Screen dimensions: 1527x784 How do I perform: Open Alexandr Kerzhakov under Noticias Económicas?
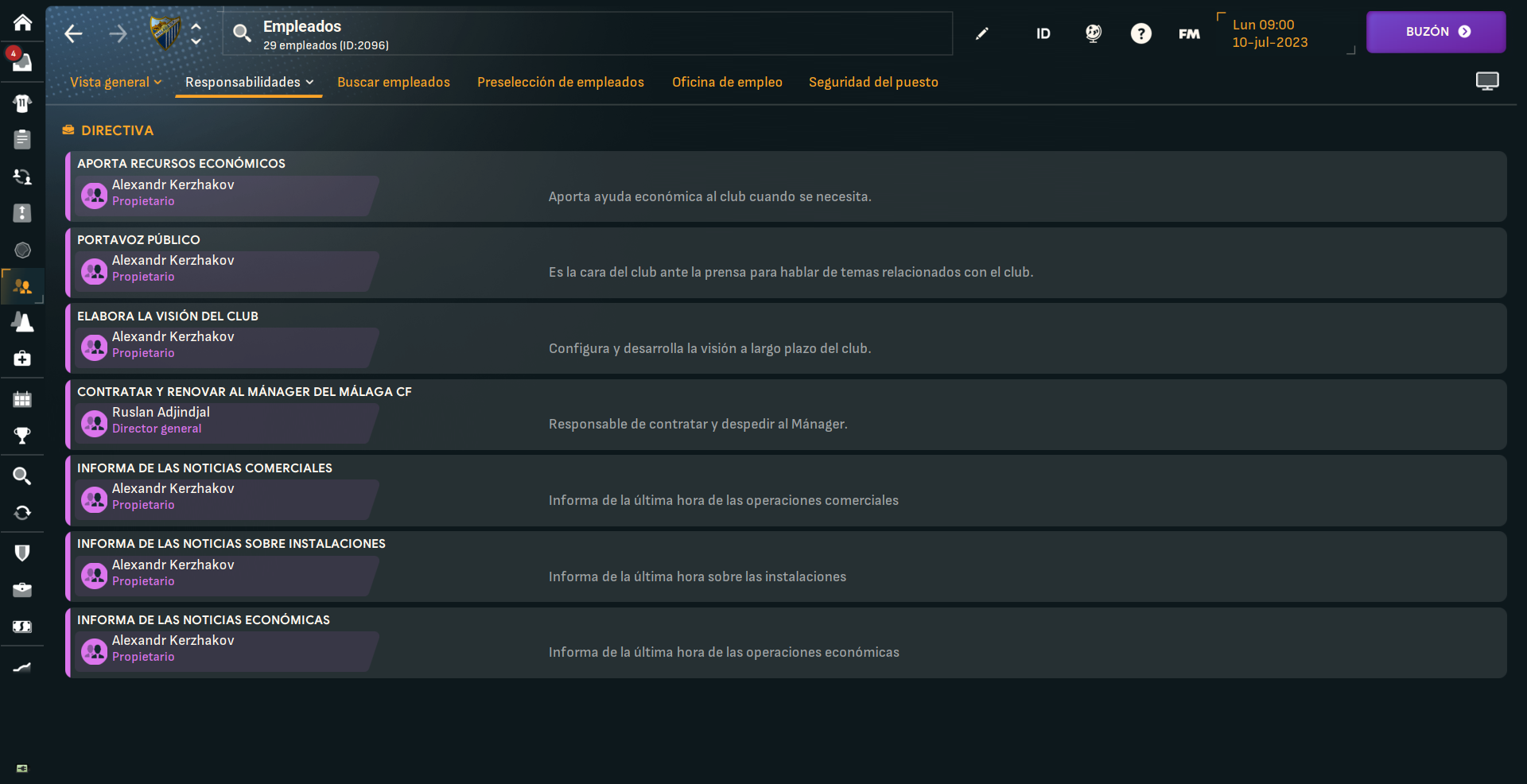227,651
